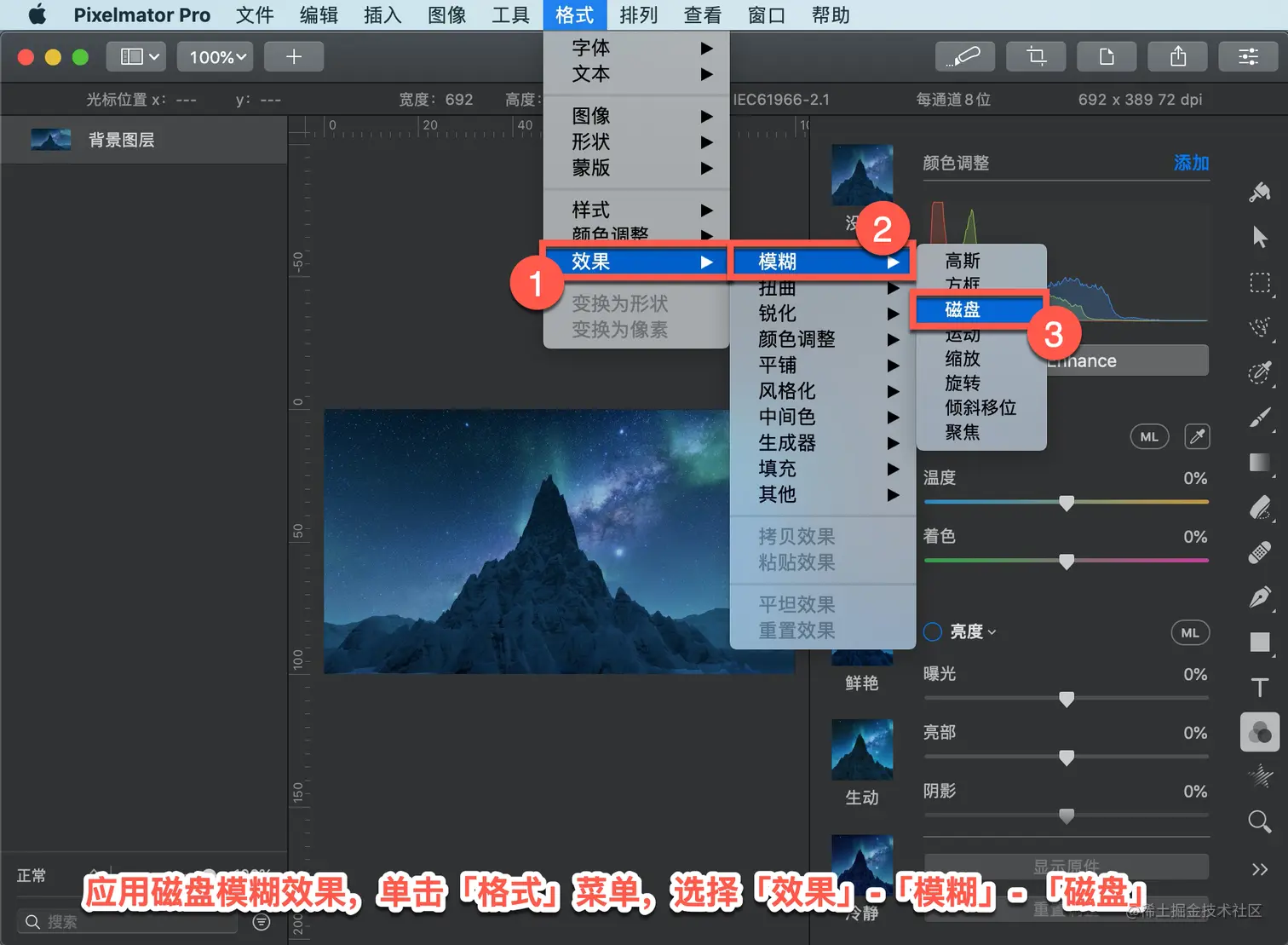Viewport: 1288px width, 945px height.
Task: Open the 帮助 menu
Action: point(831,15)
